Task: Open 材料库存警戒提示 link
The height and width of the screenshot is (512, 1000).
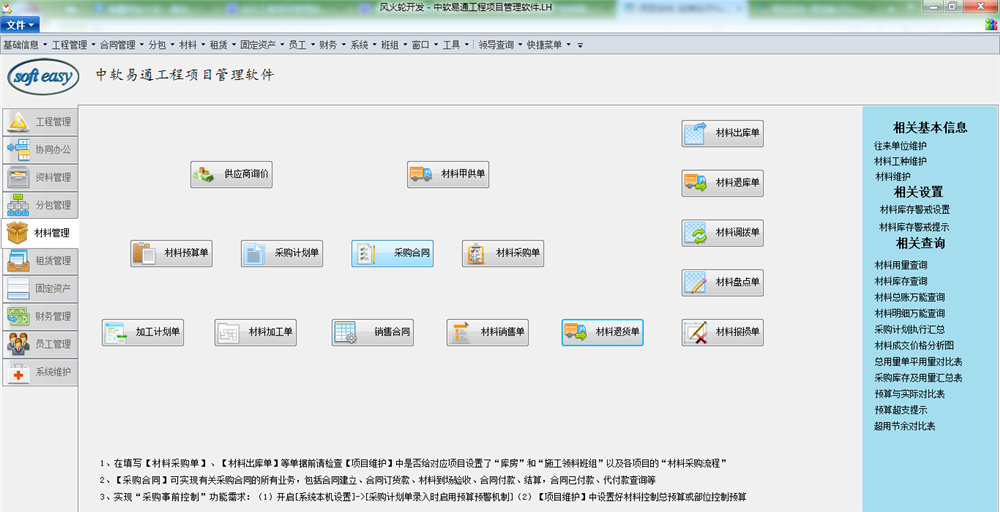Action: [x=915, y=226]
